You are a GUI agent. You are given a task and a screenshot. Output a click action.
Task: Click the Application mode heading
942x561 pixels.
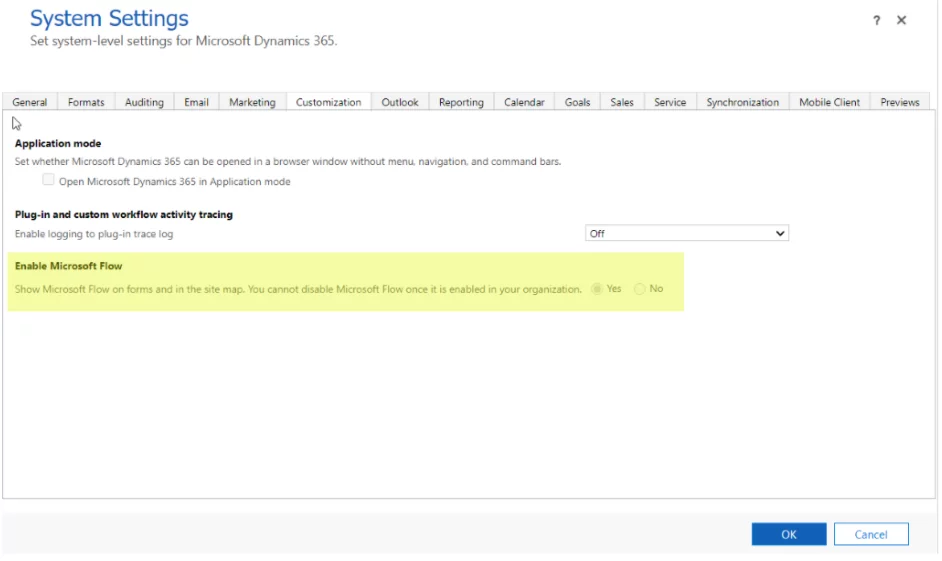click(x=58, y=144)
